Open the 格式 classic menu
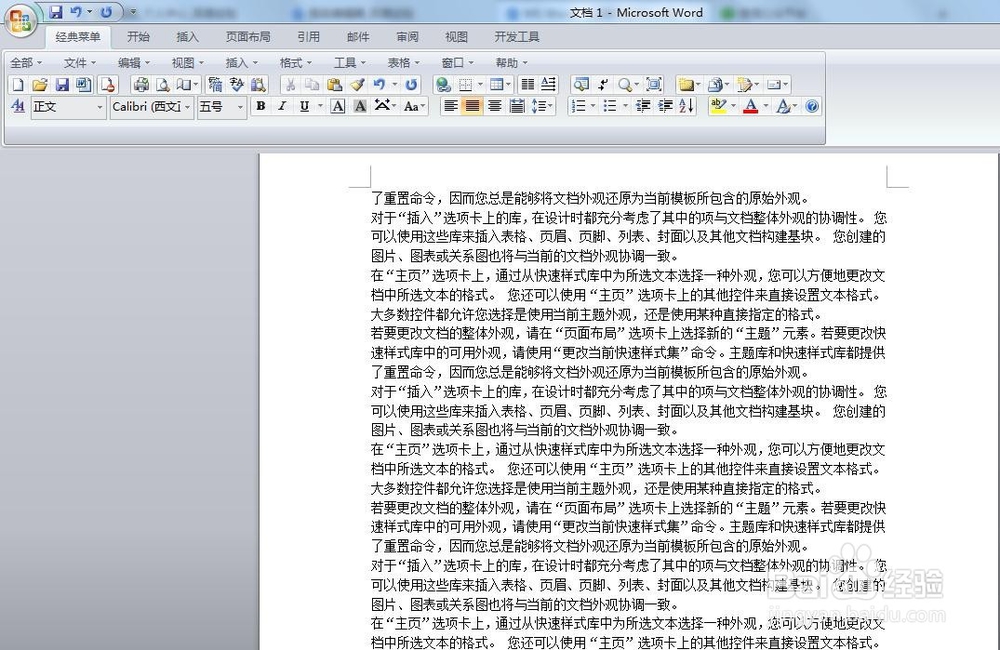Viewport: 1000px width, 650px height. 296,63
